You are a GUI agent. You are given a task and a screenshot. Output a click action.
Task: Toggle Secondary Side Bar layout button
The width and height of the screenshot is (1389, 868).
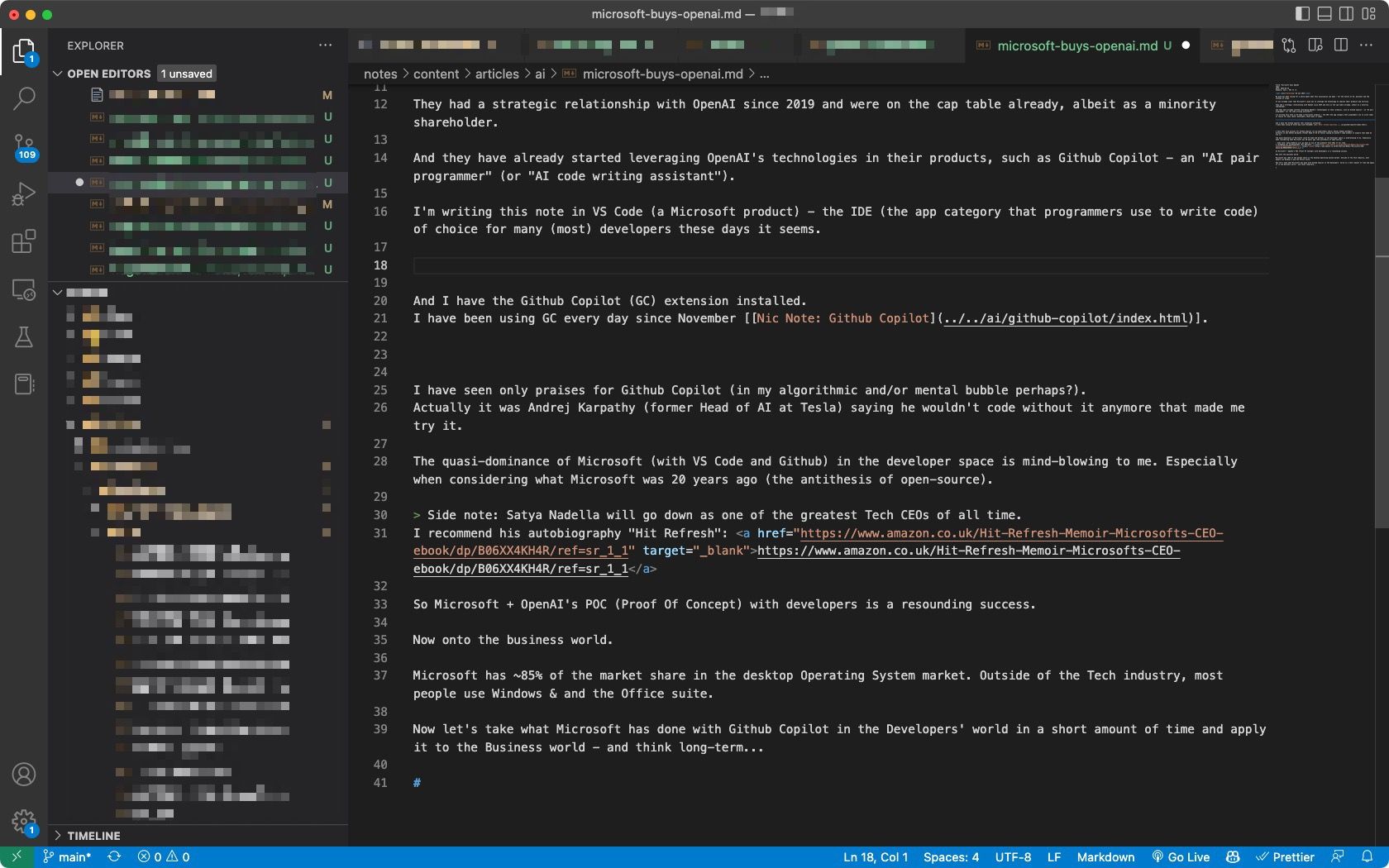point(1347,13)
